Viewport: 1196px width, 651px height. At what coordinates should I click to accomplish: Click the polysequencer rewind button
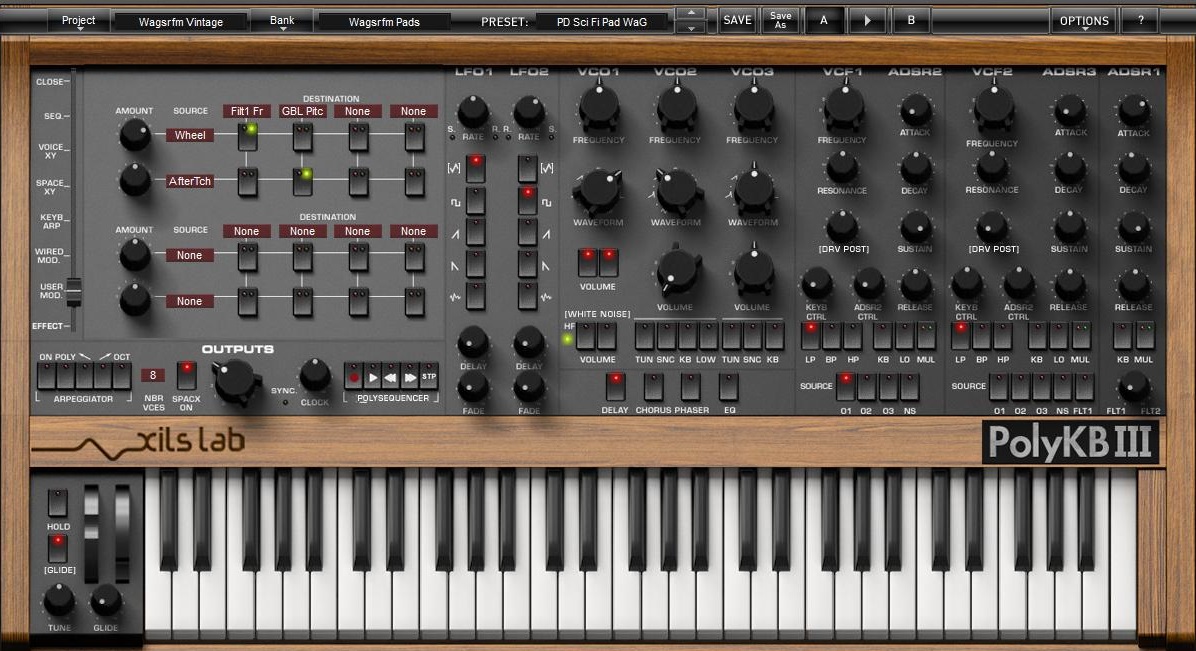point(391,376)
